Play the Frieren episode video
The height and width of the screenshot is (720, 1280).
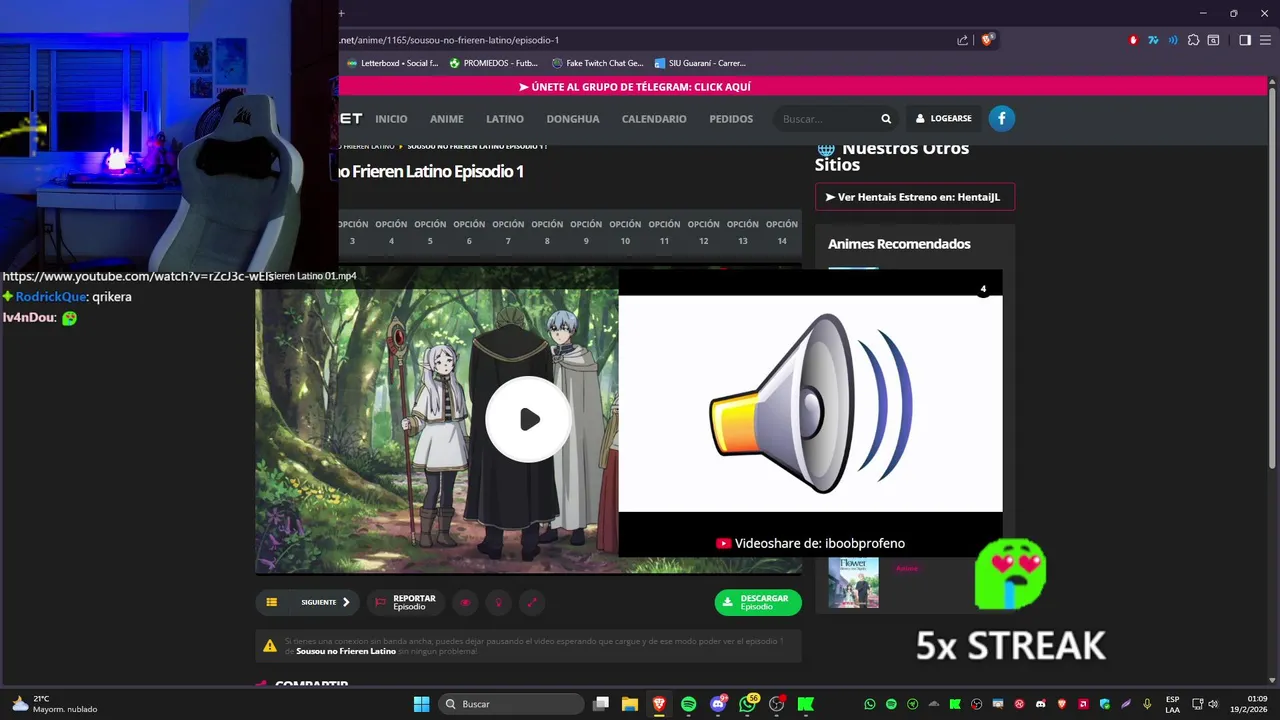tap(528, 419)
